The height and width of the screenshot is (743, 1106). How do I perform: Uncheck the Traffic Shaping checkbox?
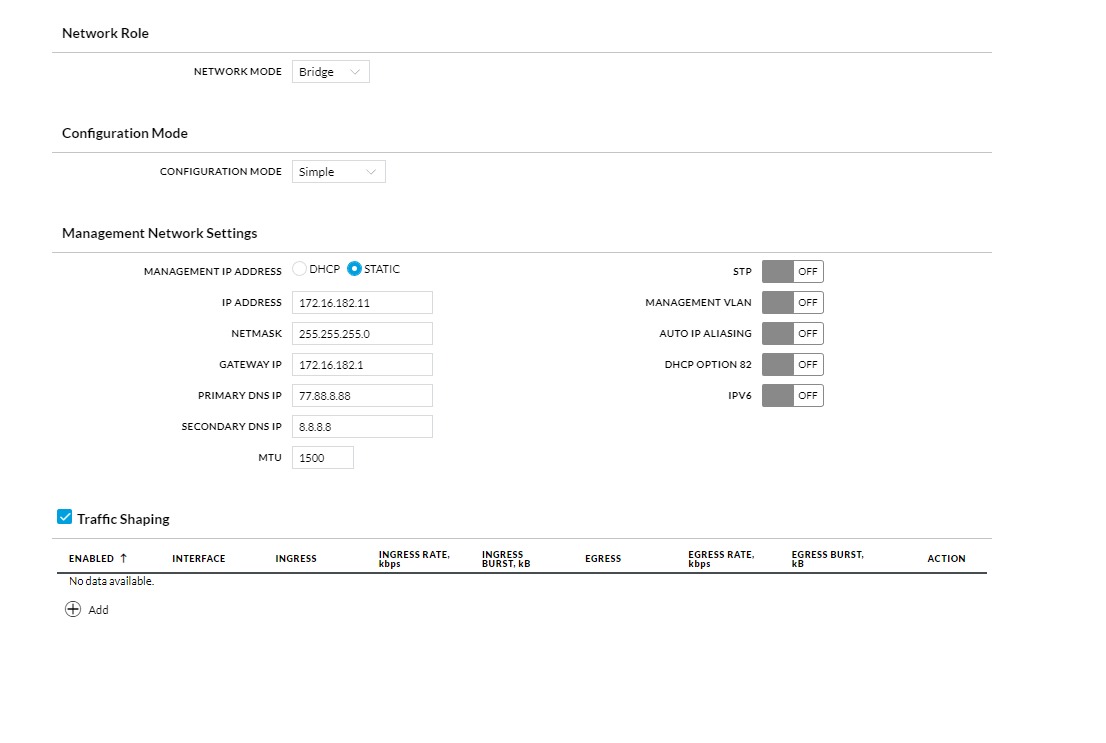click(x=65, y=517)
